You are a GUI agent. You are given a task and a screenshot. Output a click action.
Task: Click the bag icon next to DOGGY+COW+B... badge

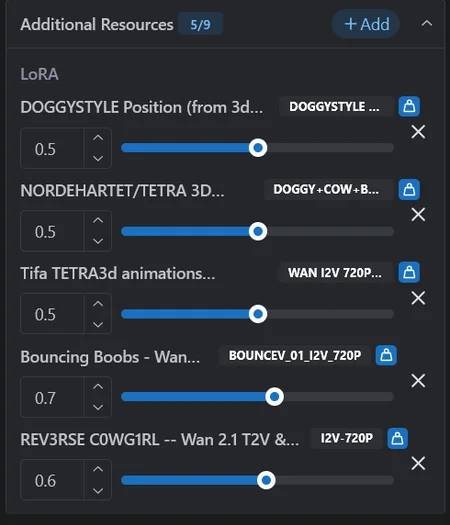409,190
